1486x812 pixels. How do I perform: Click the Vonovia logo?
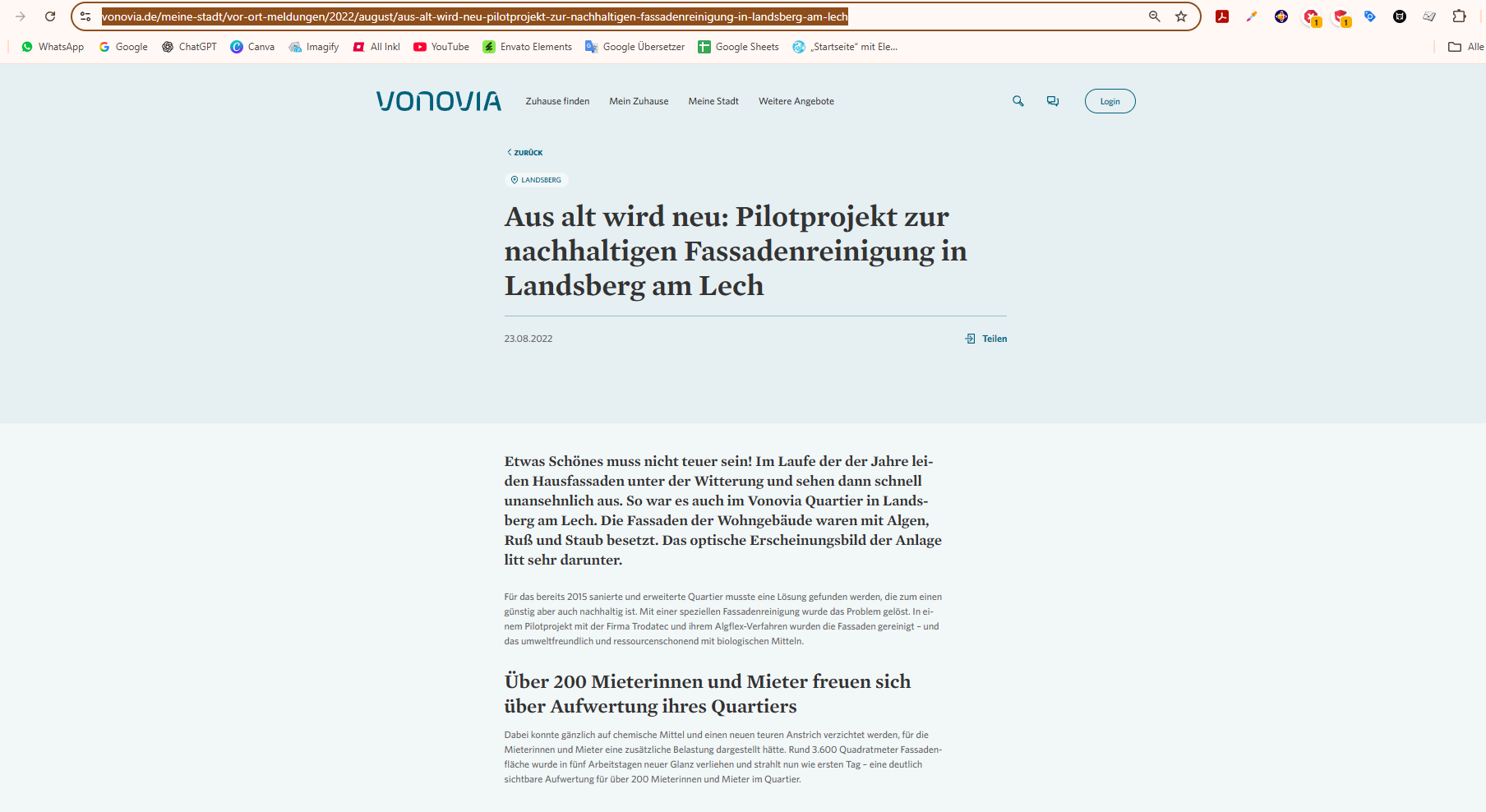pyautogui.click(x=439, y=101)
